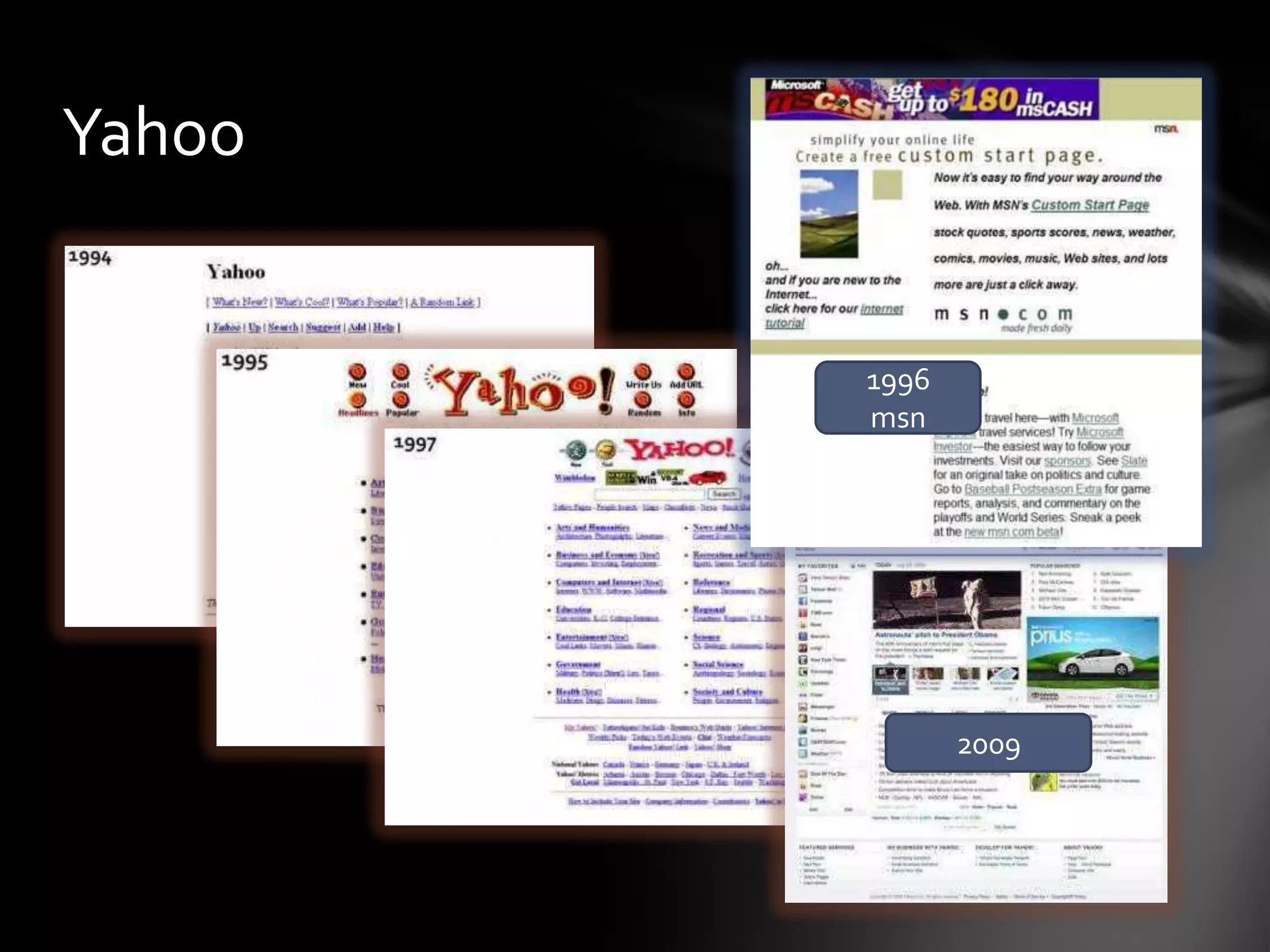Click yellow smiley icon left of 1997 Yahoo logo
Screen dimensions: 1270x952
606,452
